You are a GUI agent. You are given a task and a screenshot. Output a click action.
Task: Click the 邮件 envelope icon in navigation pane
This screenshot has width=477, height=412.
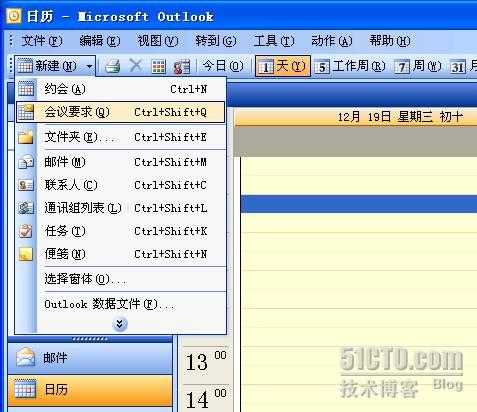pyautogui.click(x=25, y=357)
